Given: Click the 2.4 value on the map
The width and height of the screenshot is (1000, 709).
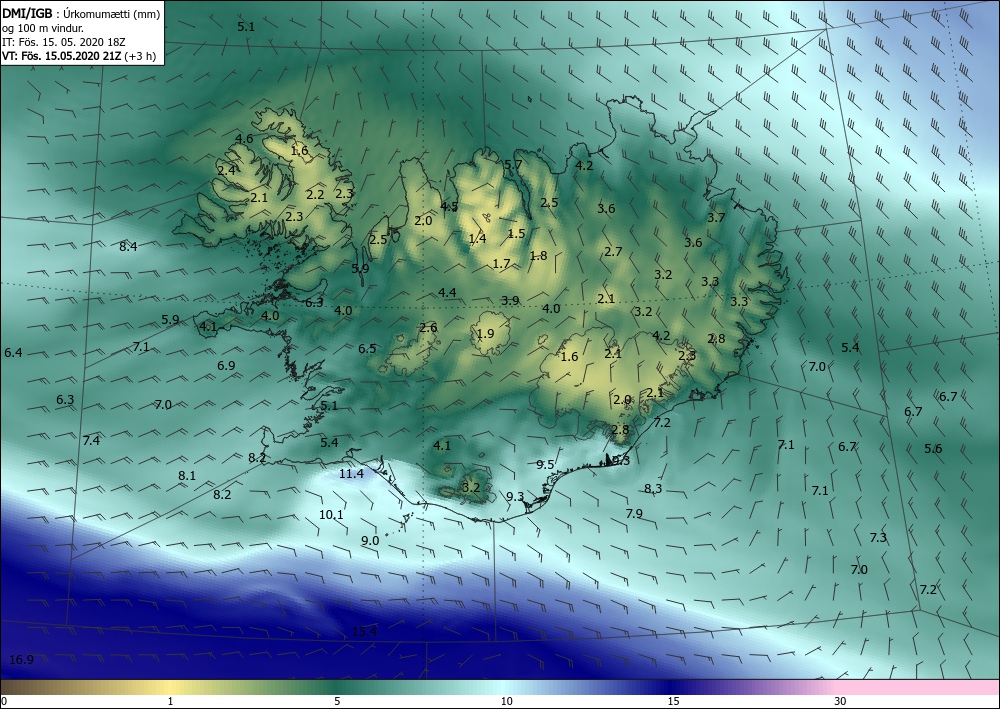Looking at the screenshot, I should pyautogui.click(x=226, y=170).
